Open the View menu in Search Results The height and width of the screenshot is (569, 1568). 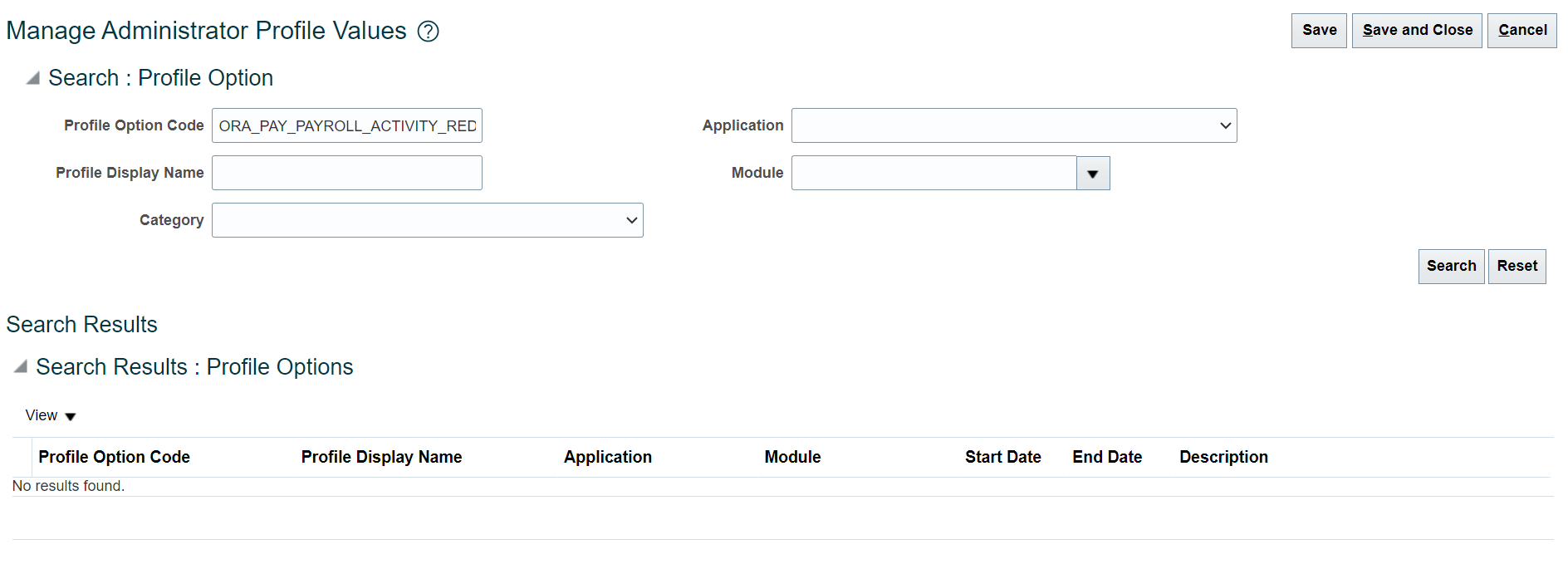pos(41,415)
